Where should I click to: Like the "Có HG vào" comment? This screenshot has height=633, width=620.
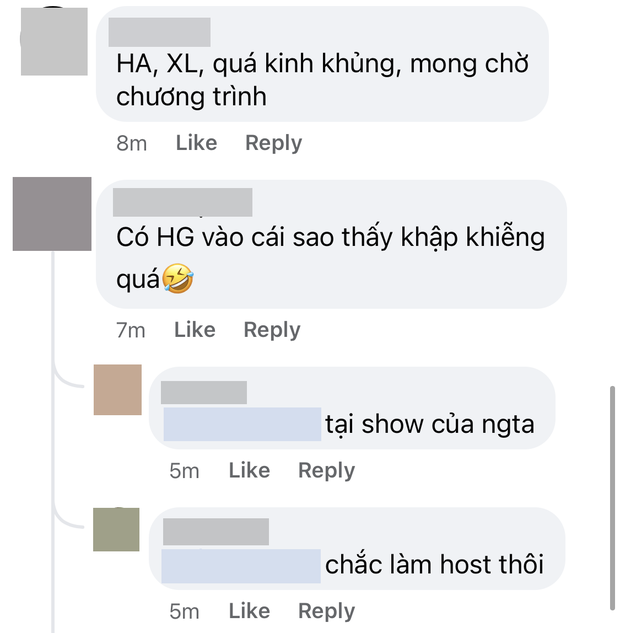[195, 330]
